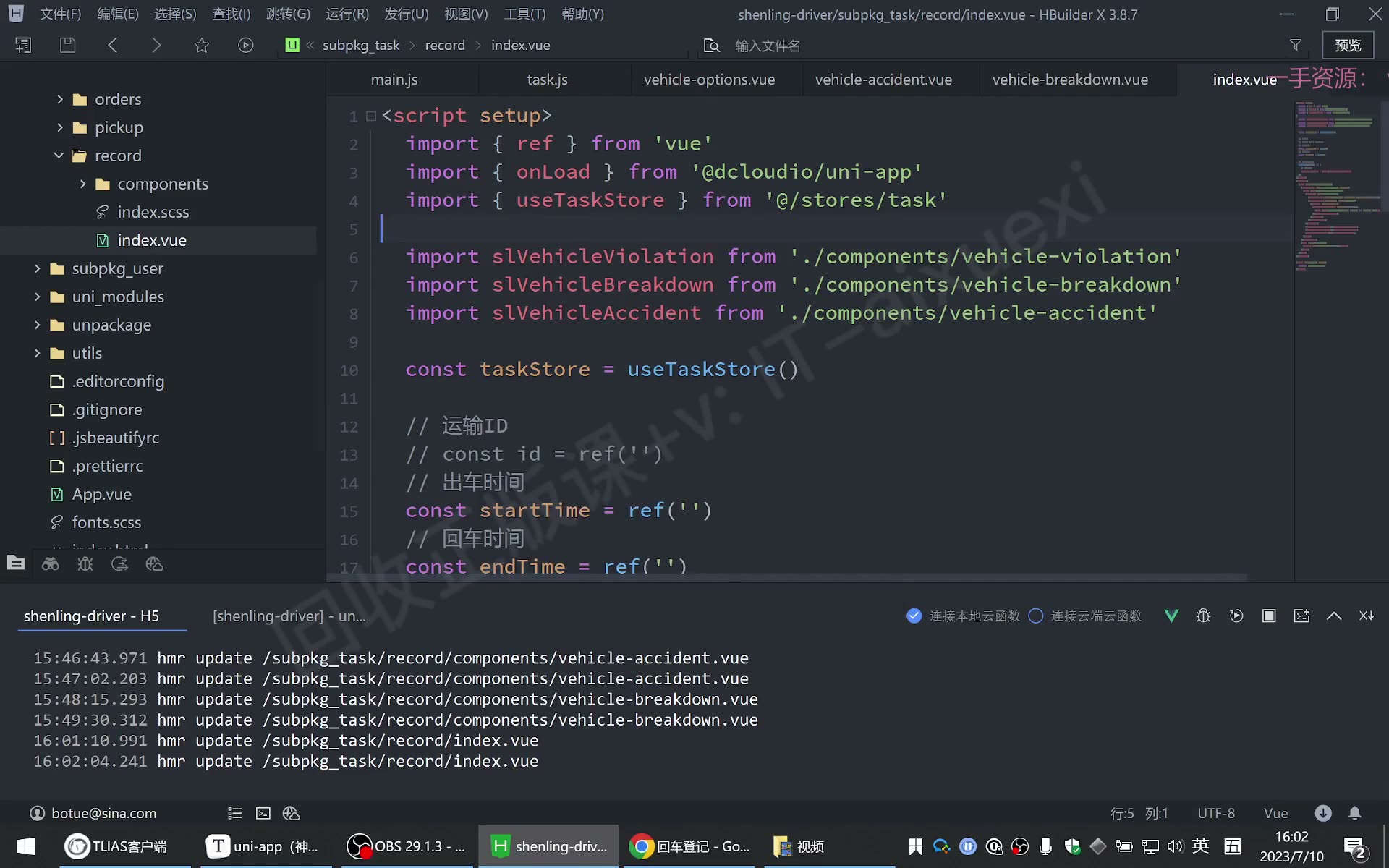The width and height of the screenshot is (1389, 868).
Task: Click the run play icon in toolbar
Action: click(x=246, y=45)
